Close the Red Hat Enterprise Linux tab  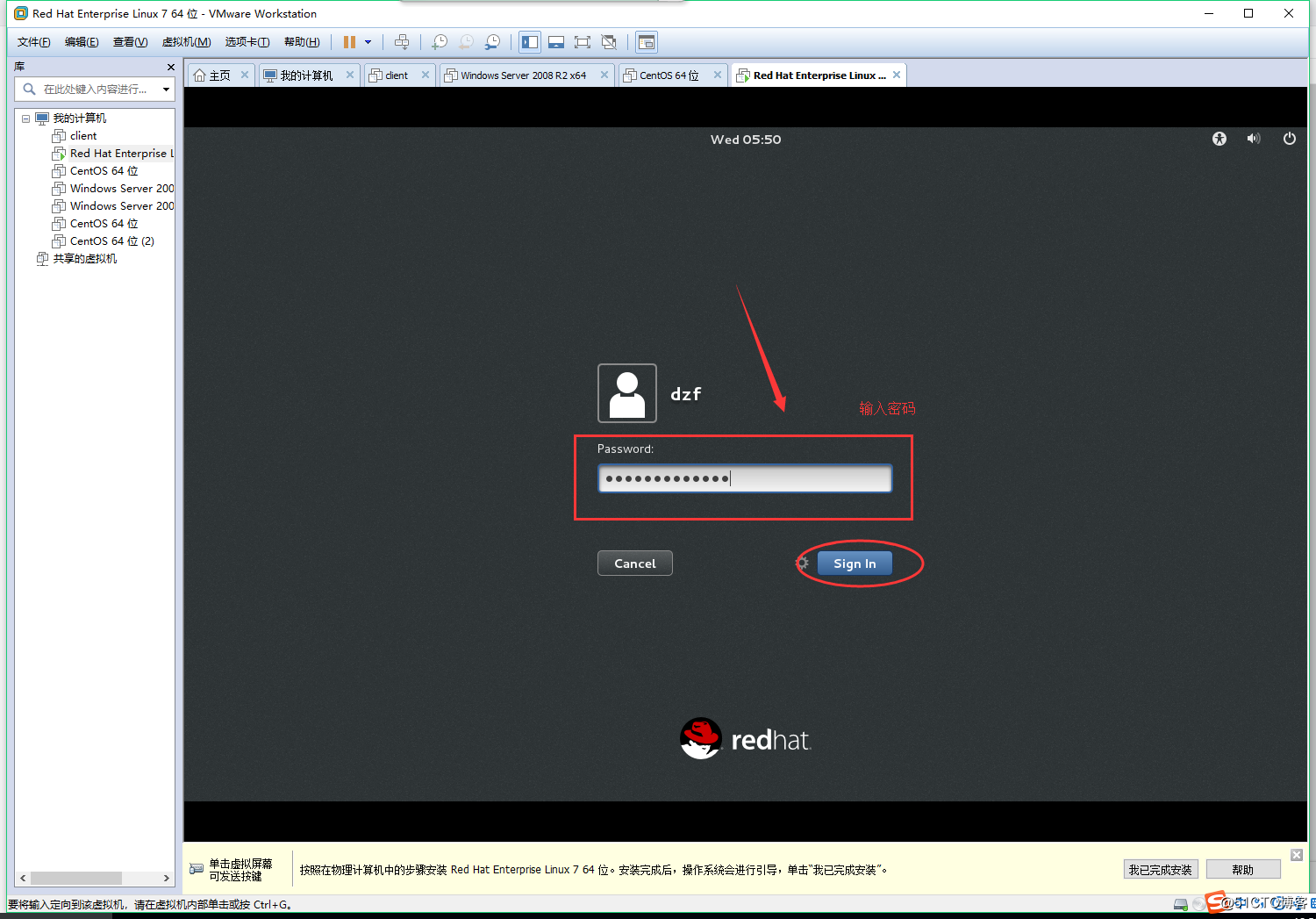897,75
